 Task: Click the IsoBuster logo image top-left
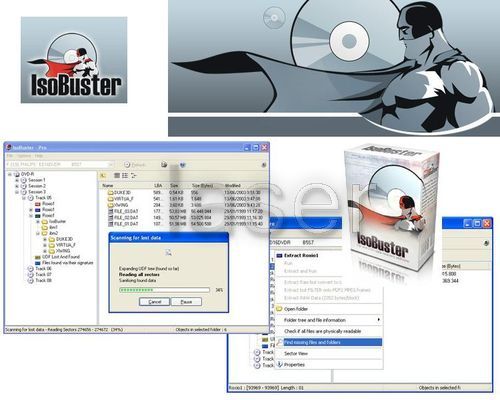coord(74,60)
